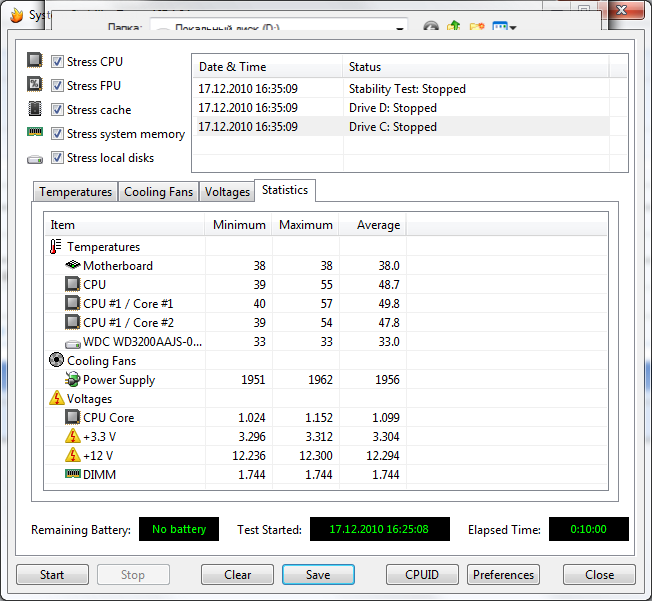Click the Close button at the bottom
652x601 pixels.
point(599,575)
